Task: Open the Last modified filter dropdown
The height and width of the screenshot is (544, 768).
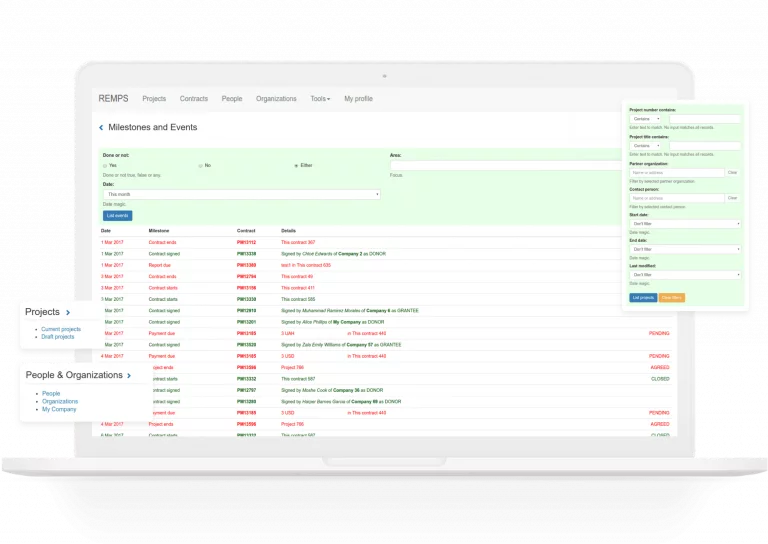Action: pos(685,275)
